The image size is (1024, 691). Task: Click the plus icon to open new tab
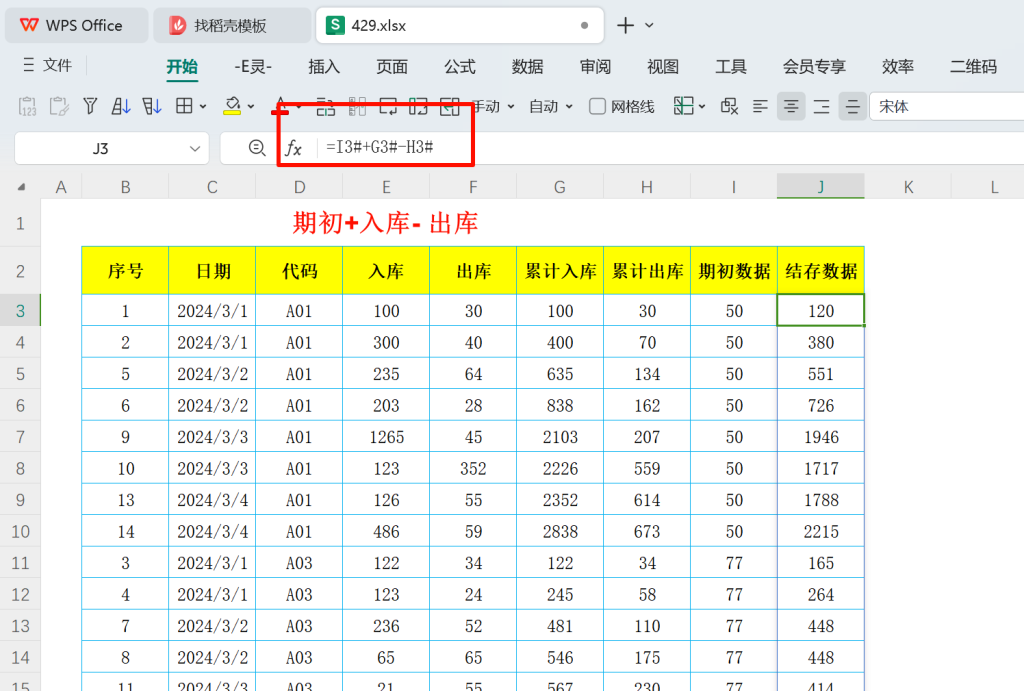626,25
